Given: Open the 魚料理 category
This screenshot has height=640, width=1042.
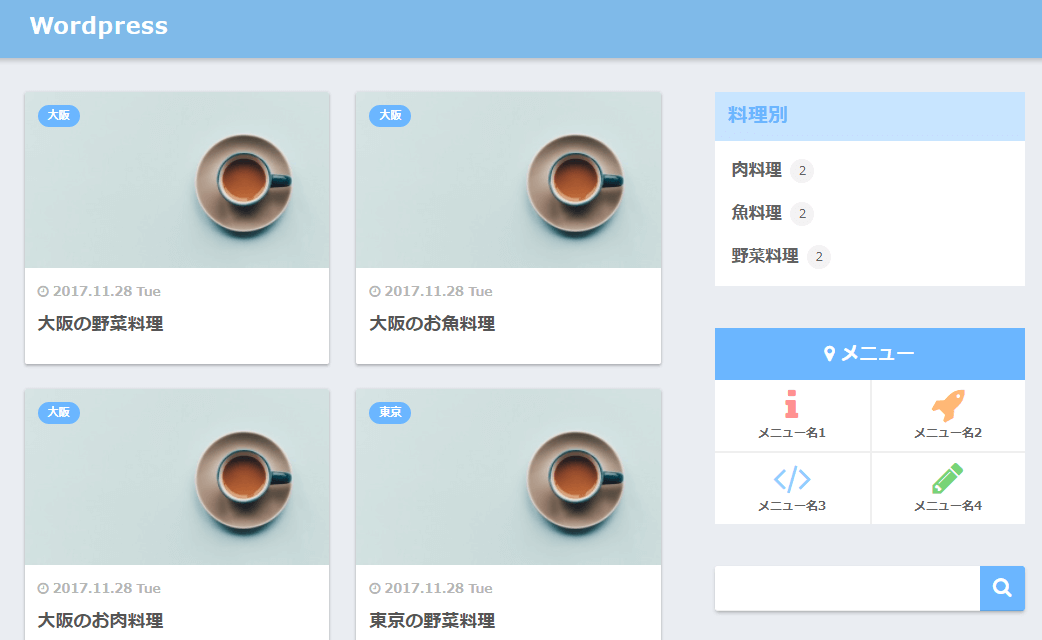Looking at the screenshot, I should click(756, 213).
